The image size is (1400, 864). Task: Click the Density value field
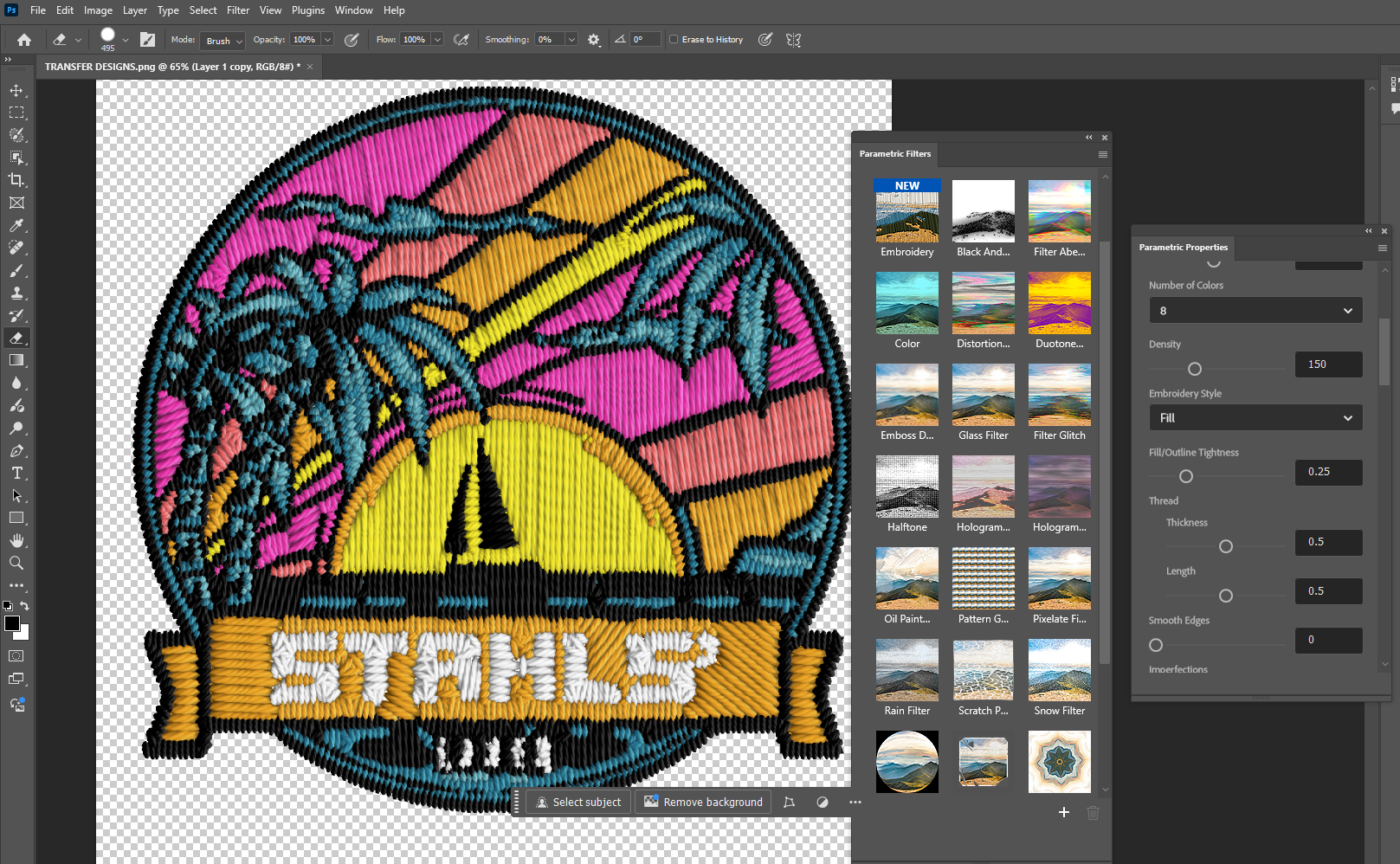click(x=1329, y=364)
